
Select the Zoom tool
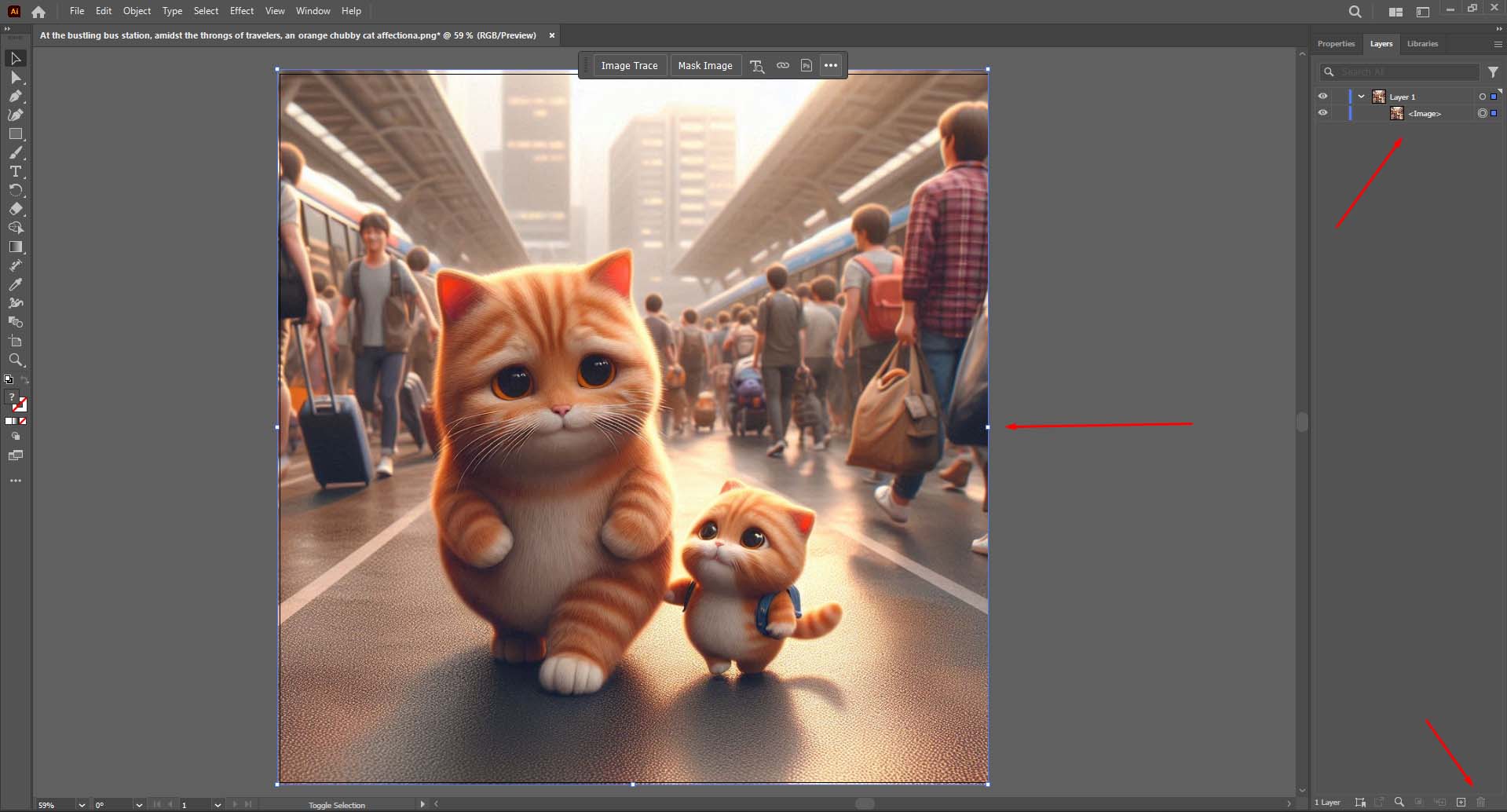(16, 360)
